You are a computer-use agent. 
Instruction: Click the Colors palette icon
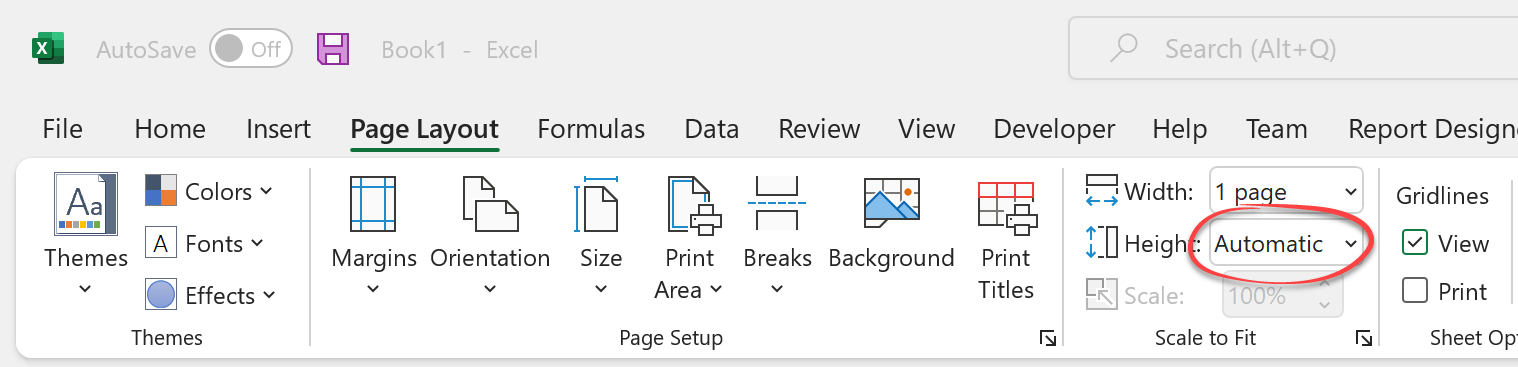(160, 190)
